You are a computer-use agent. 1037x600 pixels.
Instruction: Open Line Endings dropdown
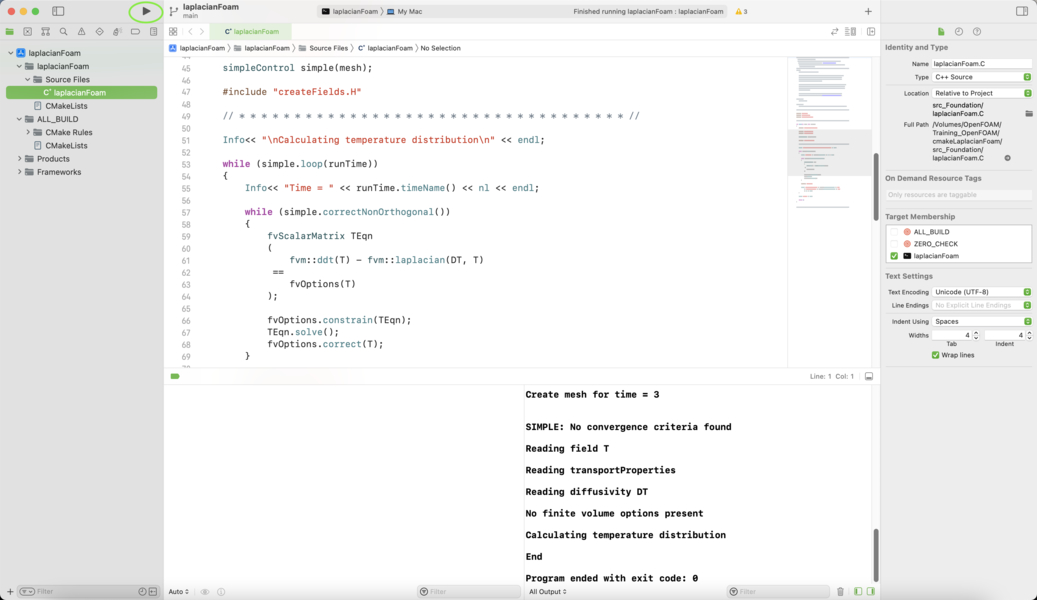tap(981, 306)
